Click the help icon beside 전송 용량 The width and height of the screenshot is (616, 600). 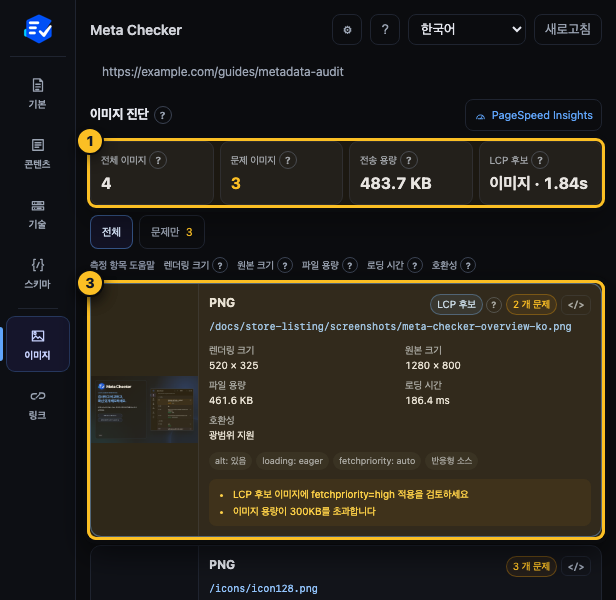pyautogui.click(x=409, y=160)
